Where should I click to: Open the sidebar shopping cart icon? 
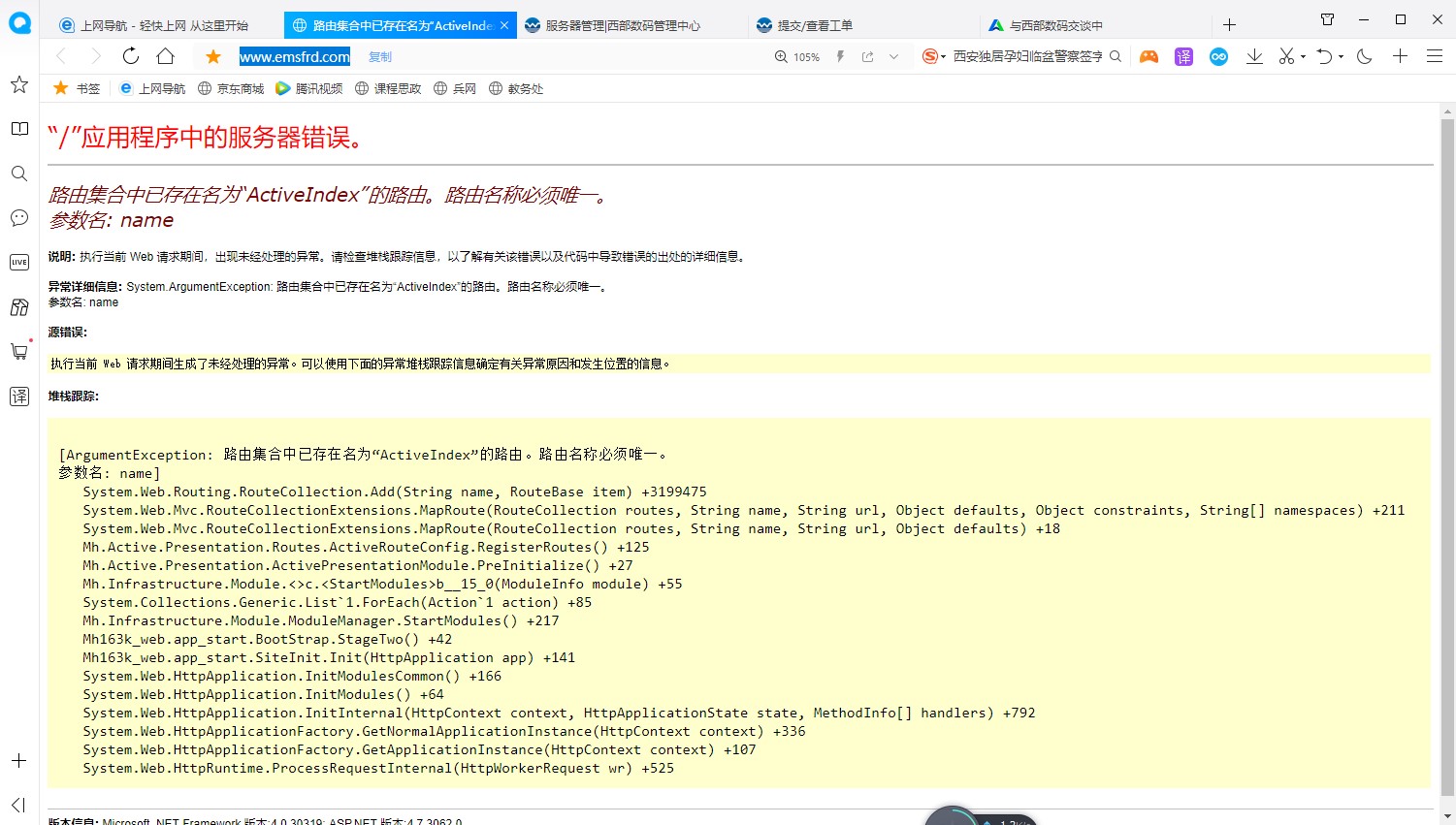point(19,351)
